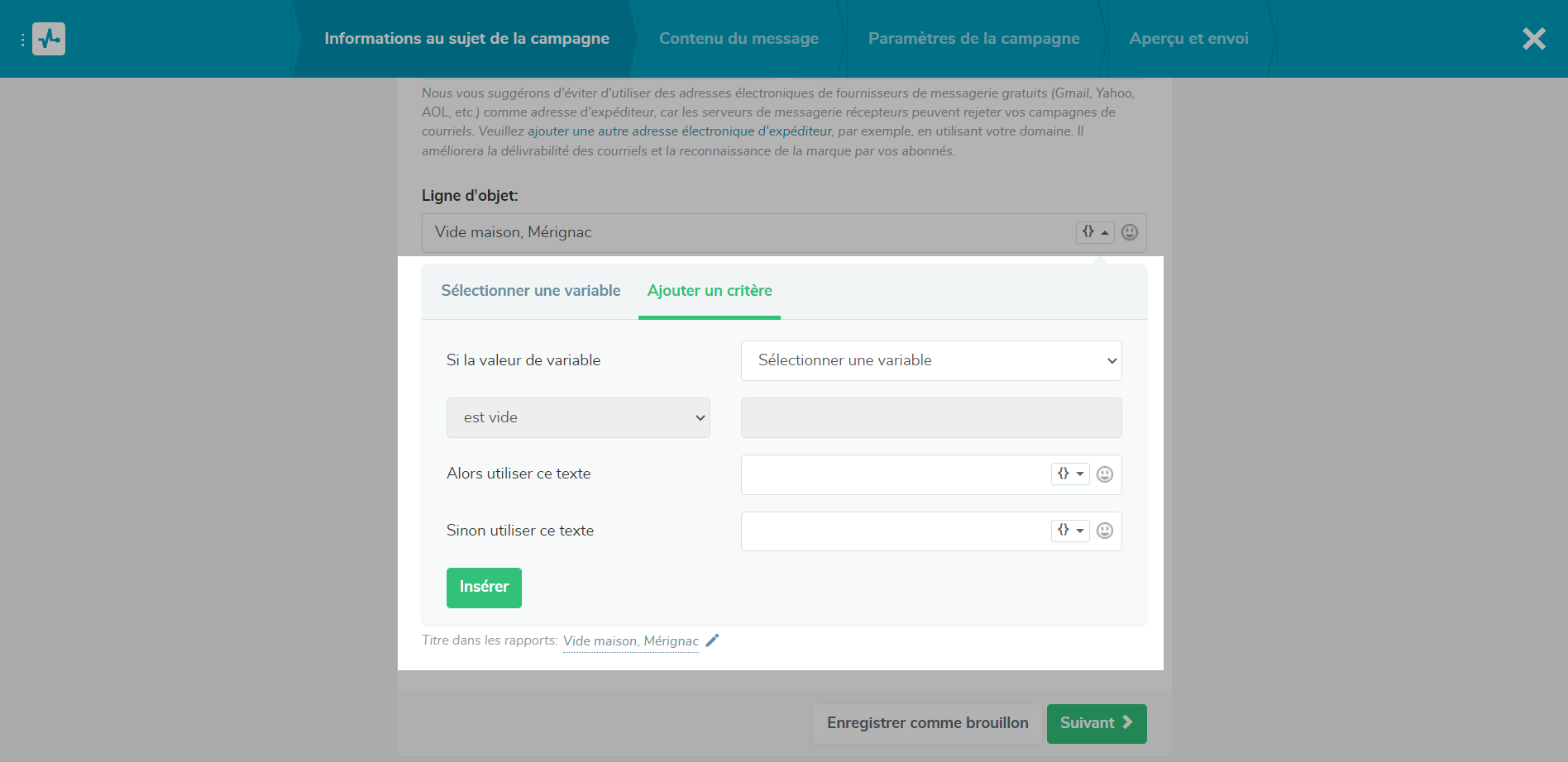Open emoji picker for 'Alors utiliser ce texte'

point(1106,474)
